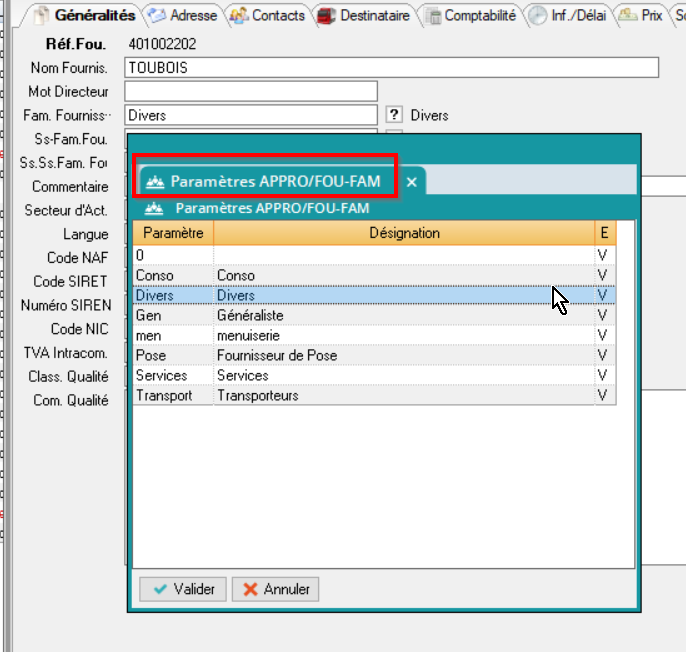Select the Comptabilité tab

pos(470,16)
